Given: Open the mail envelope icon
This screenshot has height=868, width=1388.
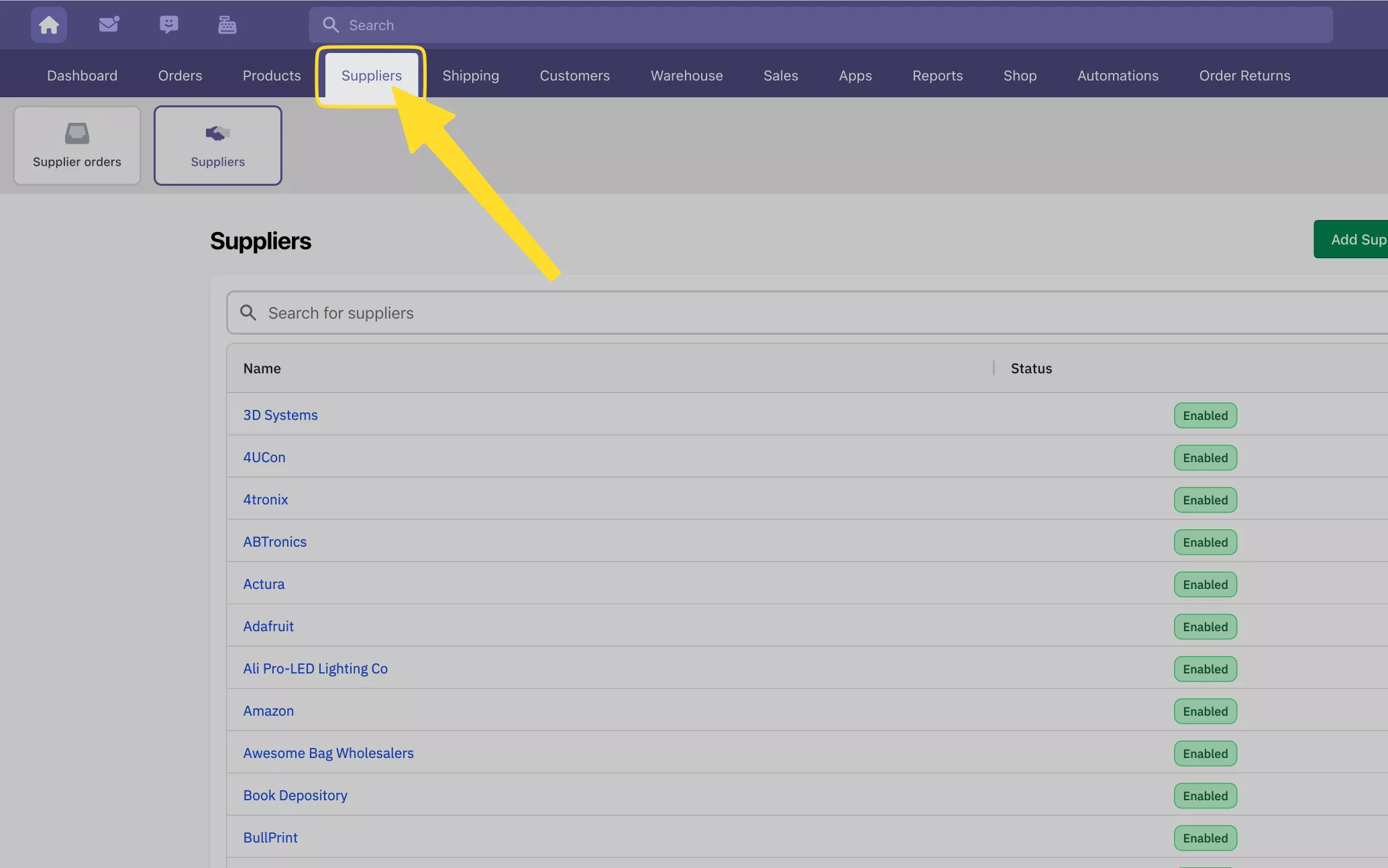Looking at the screenshot, I should pyautogui.click(x=109, y=25).
